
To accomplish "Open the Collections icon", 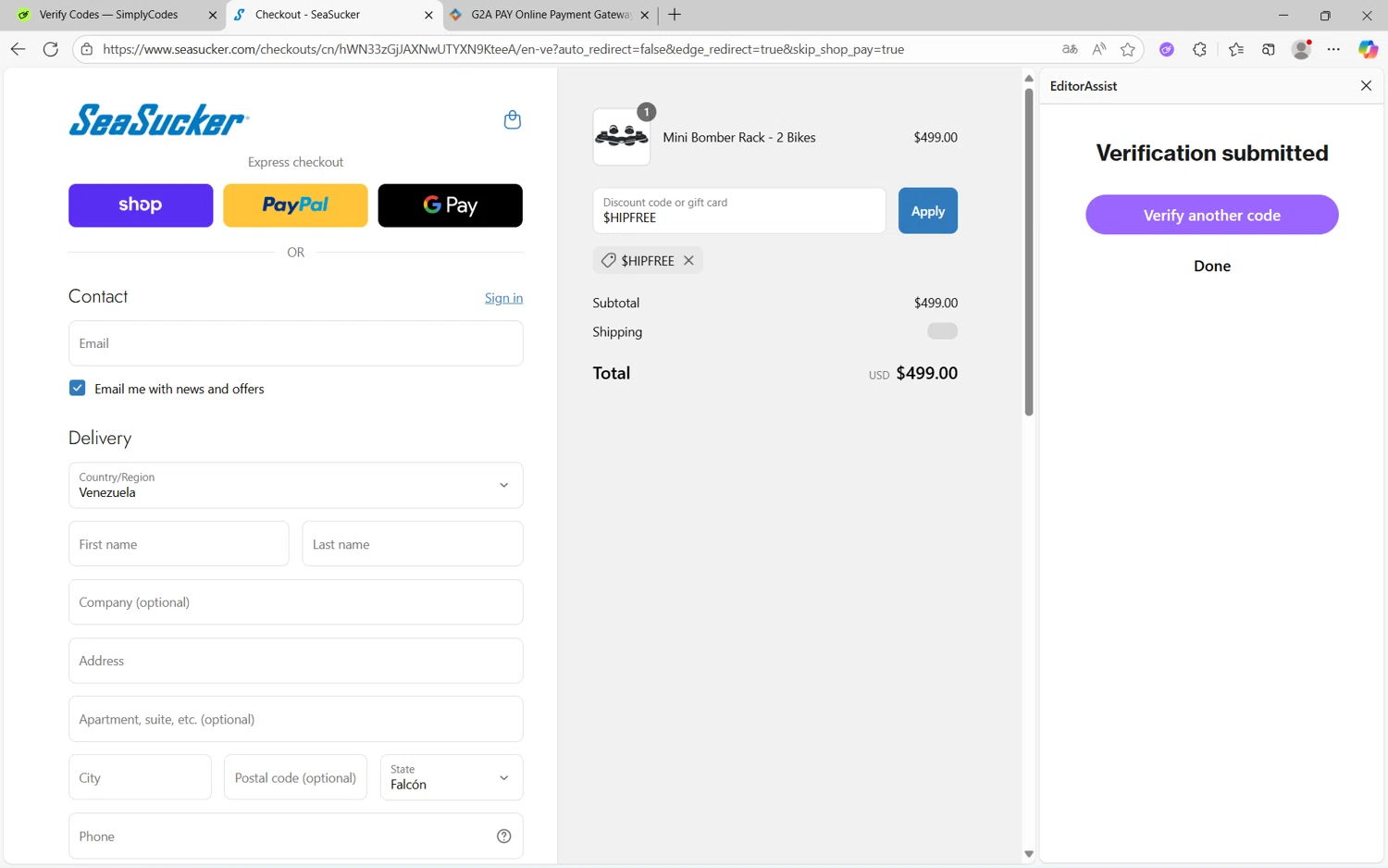I will 1269,49.
